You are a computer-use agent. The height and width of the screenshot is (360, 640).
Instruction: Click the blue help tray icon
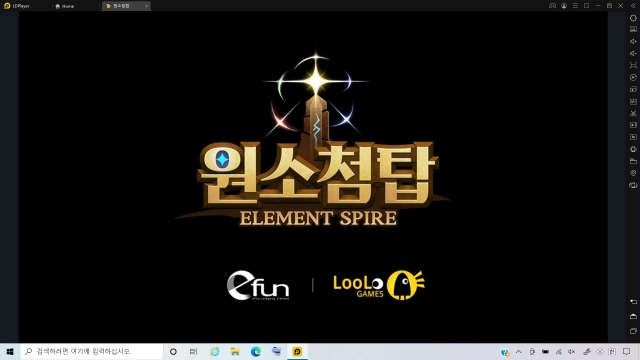point(505,352)
